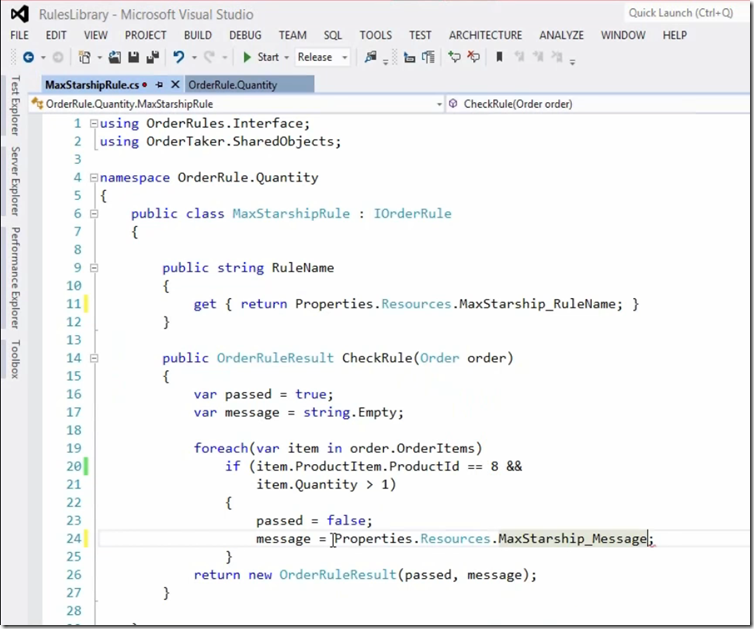Open the Release configuration dropdown

[344, 58]
